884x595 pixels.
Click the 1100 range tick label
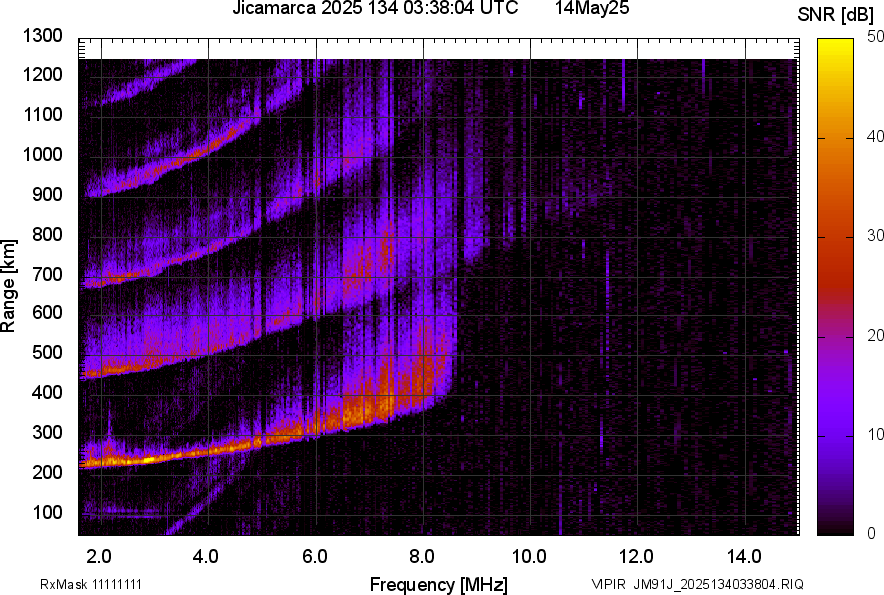(42, 114)
